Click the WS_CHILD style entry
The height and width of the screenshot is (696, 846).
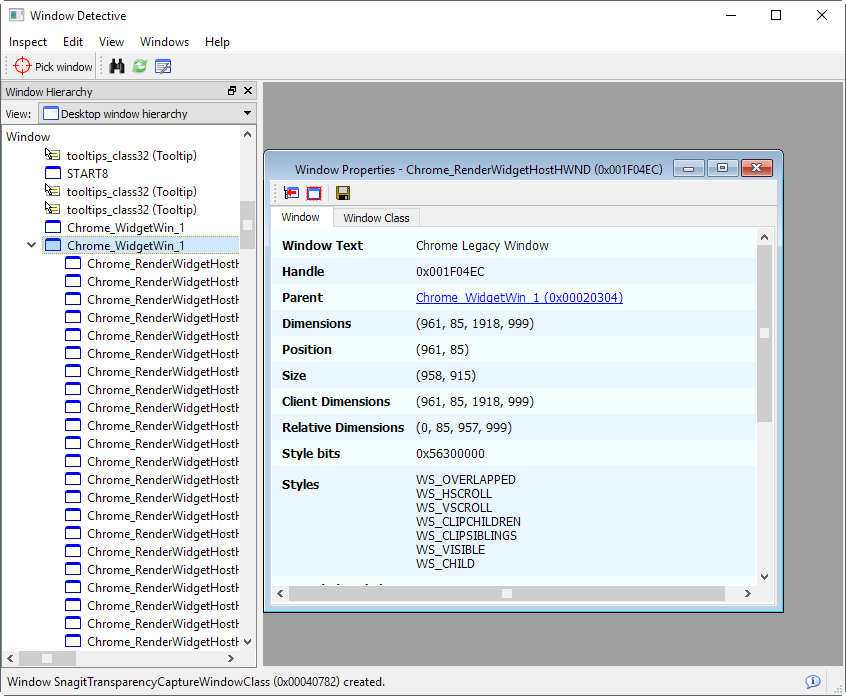[445, 564]
